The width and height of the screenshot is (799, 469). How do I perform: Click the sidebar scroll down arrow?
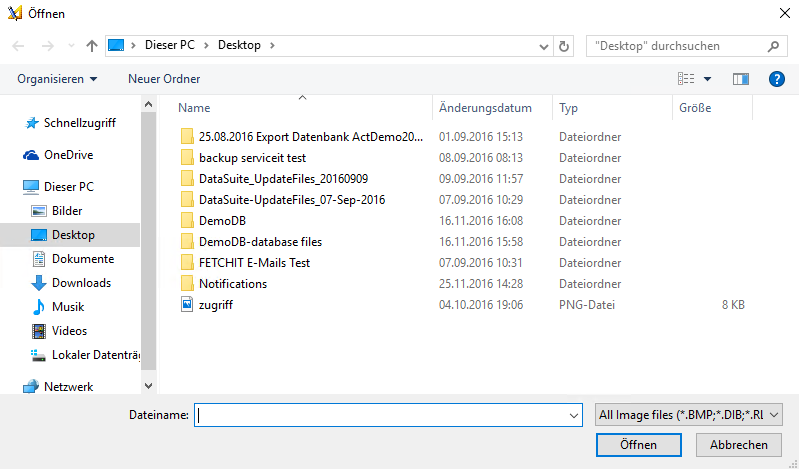(148, 386)
